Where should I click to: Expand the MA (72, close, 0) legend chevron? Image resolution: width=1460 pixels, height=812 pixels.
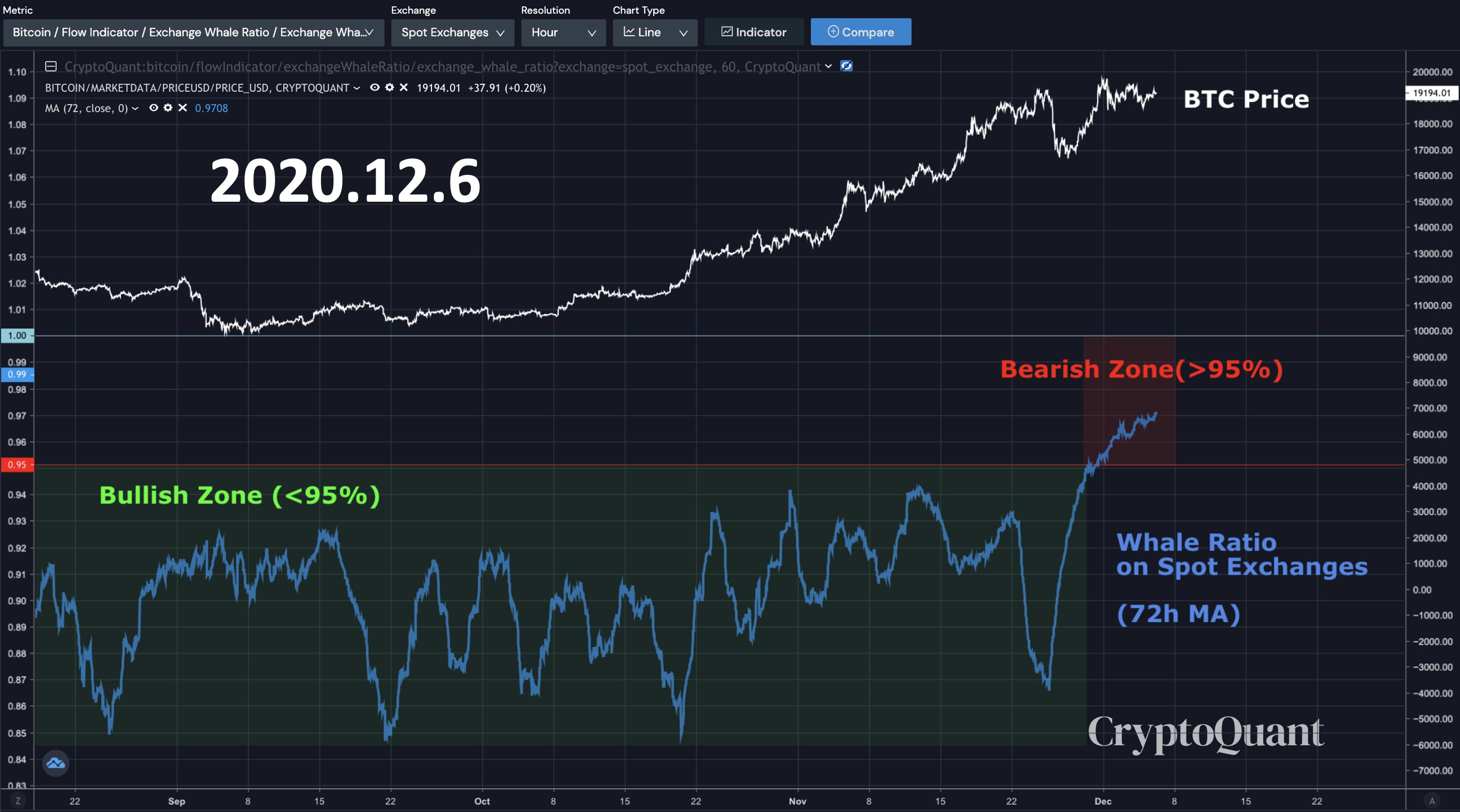pyautogui.click(x=135, y=108)
